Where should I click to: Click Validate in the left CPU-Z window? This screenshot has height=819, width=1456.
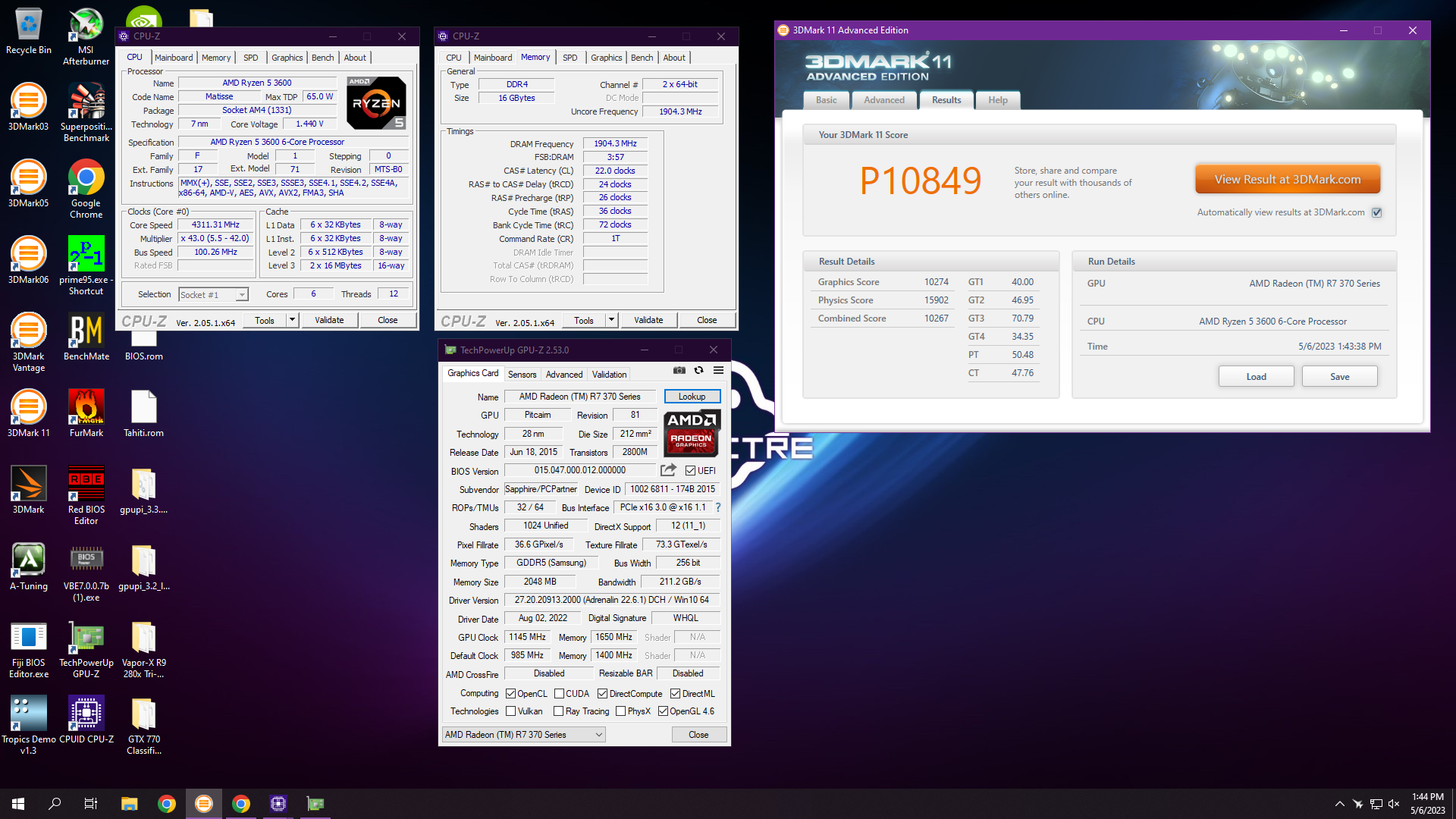(x=329, y=320)
